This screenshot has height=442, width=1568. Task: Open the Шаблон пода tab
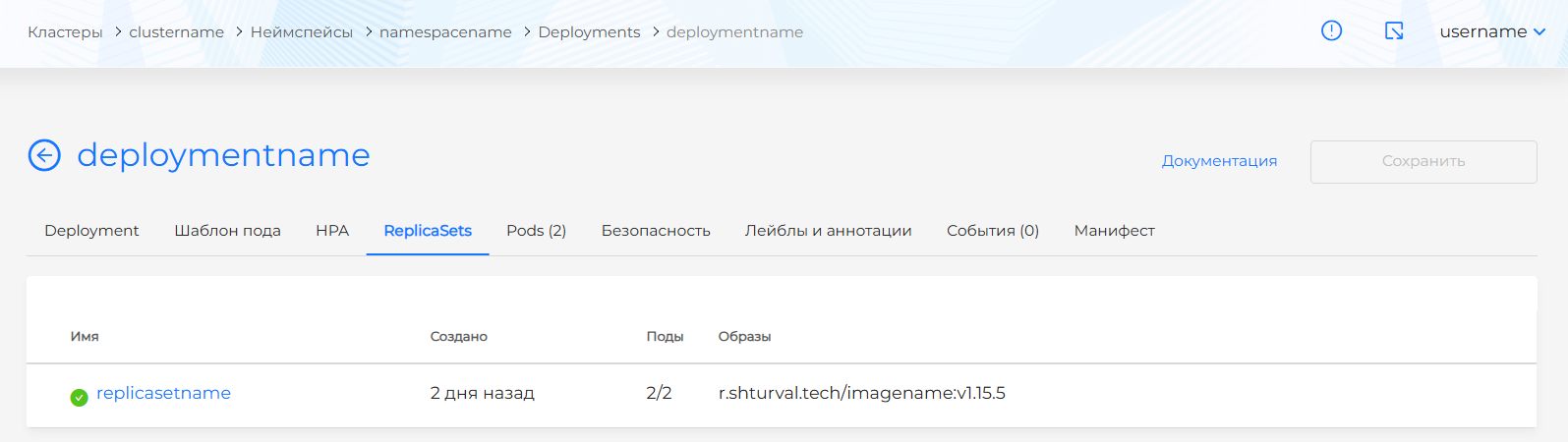click(x=227, y=231)
